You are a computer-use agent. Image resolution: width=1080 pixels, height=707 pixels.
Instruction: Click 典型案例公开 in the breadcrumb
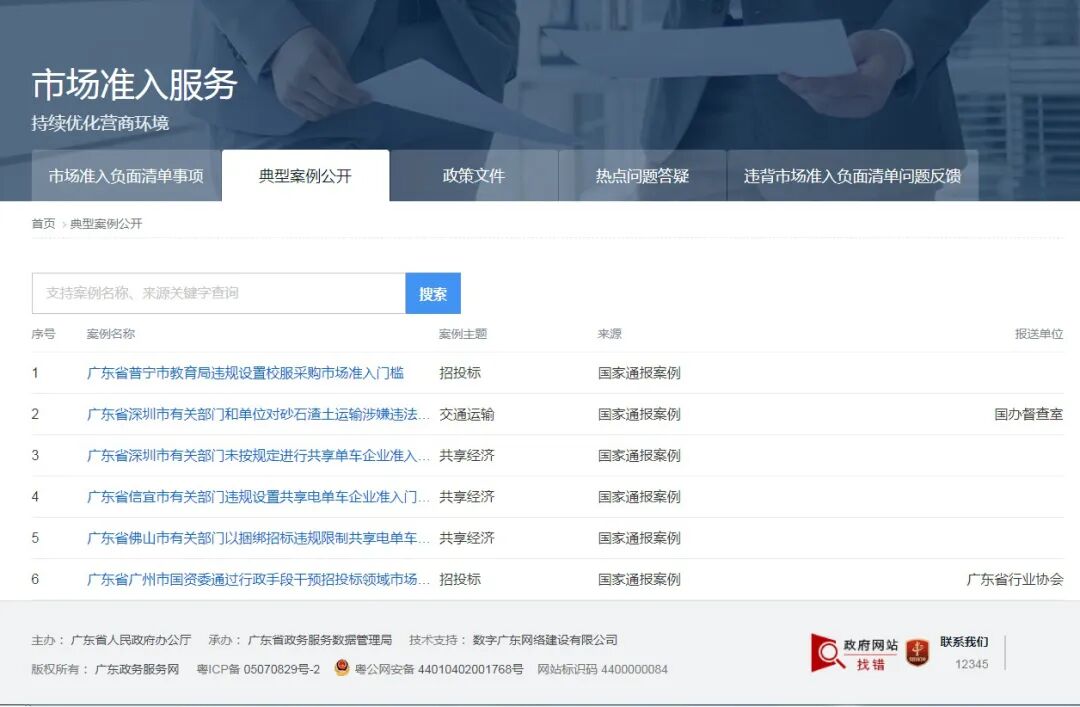[x=104, y=225]
